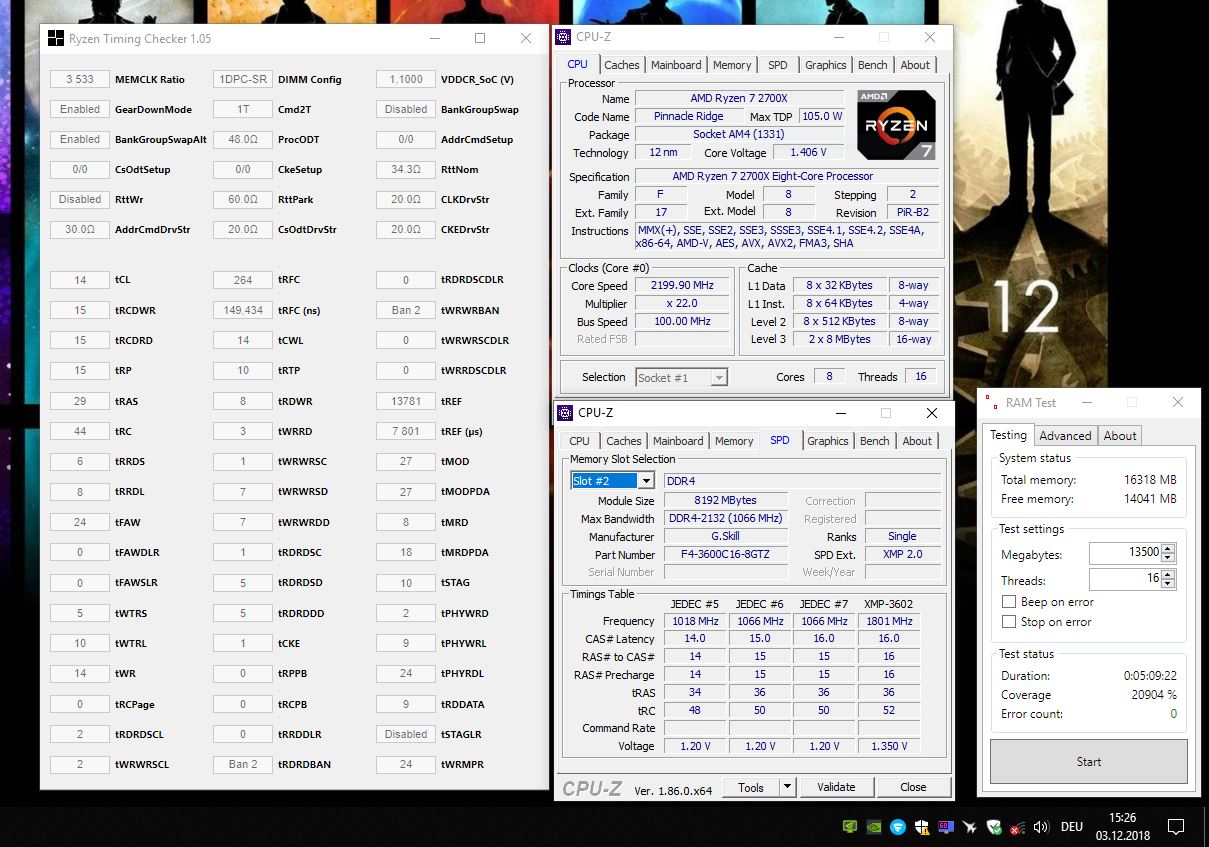Switch to About tab in lower CPU-Z window
1209x847 pixels.
(917, 441)
